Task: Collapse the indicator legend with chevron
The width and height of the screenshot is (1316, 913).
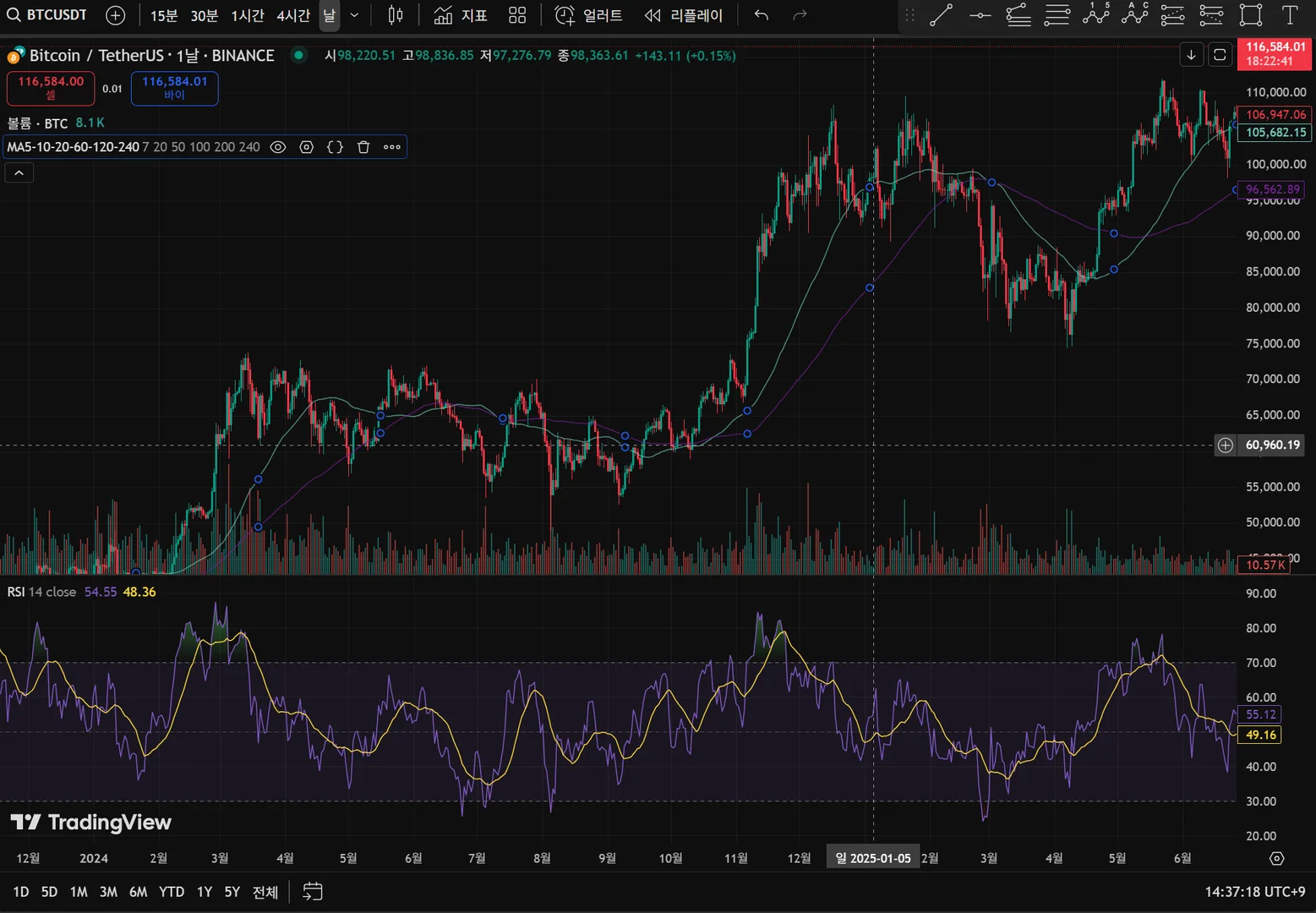Action: [19, 172]
